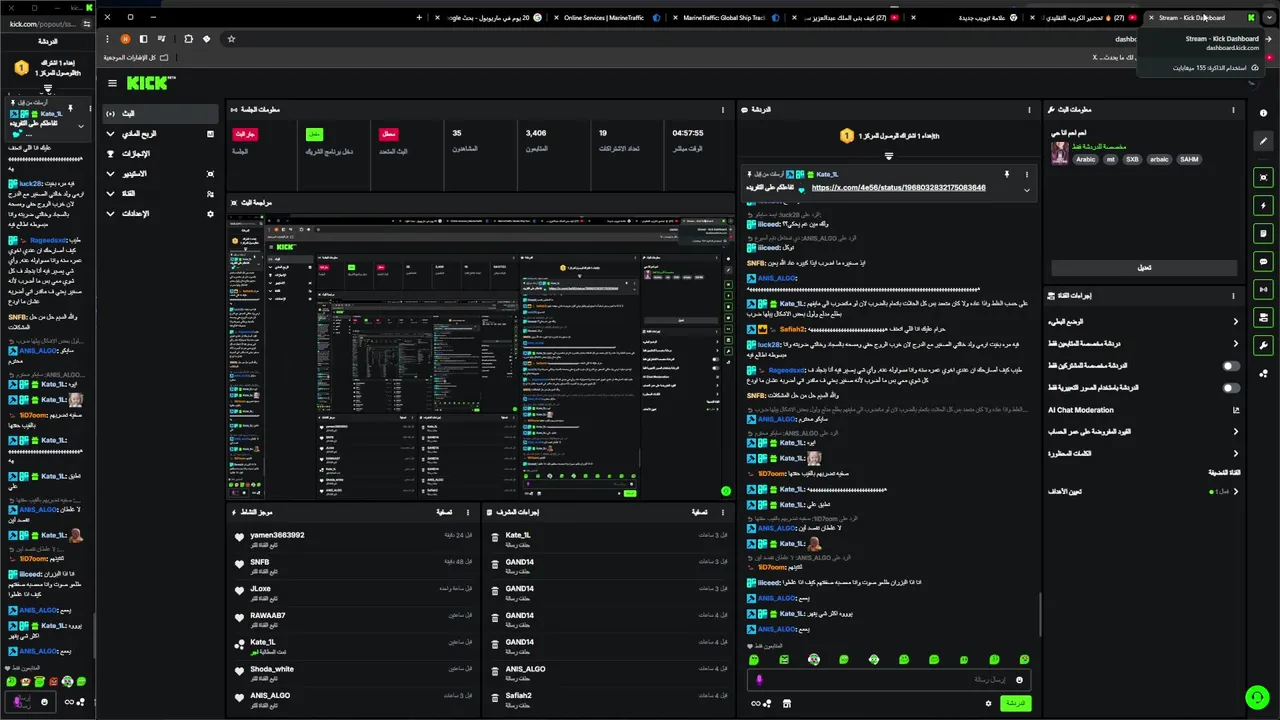This screenshot has height=720, width=1280.
Task: Click the SAHM stream tag
Action: [1188, 159]
